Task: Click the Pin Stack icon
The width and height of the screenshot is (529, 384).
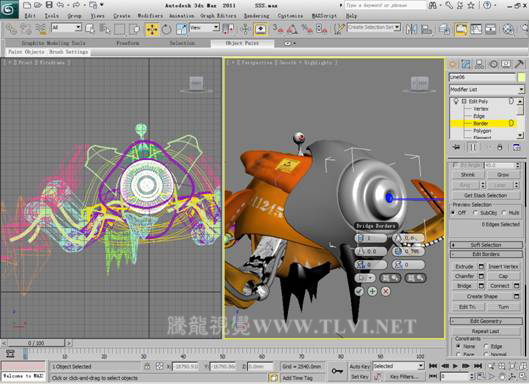Action: point(456,147)
